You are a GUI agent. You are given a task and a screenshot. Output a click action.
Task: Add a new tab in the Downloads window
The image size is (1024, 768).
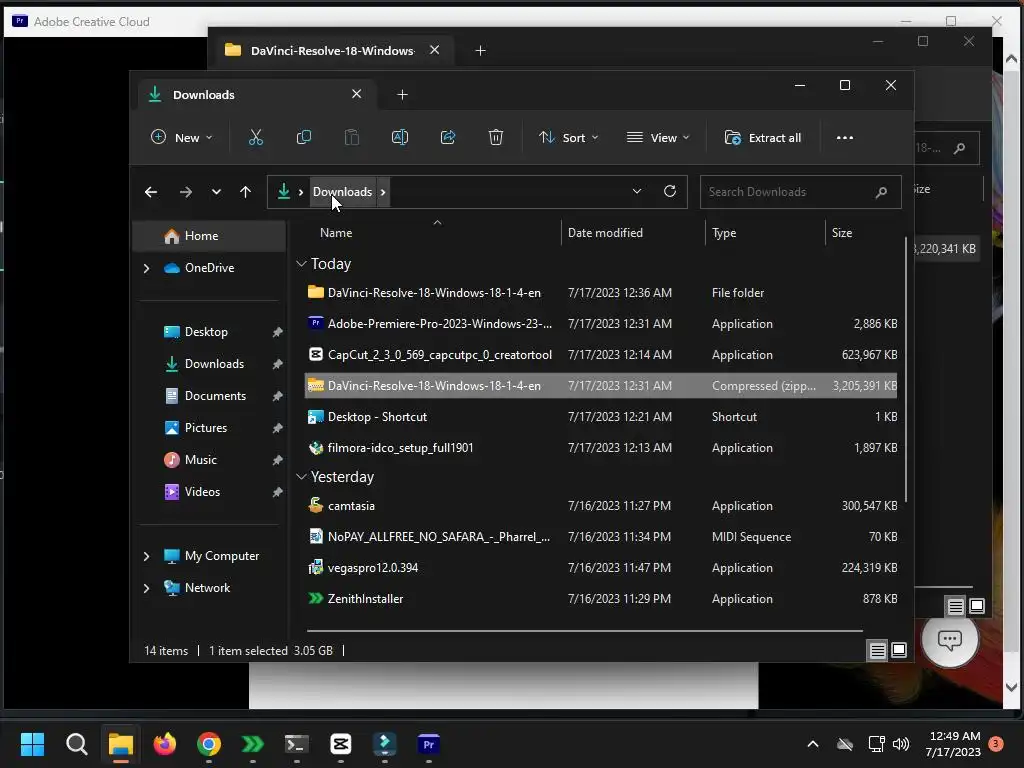(402, 95)
